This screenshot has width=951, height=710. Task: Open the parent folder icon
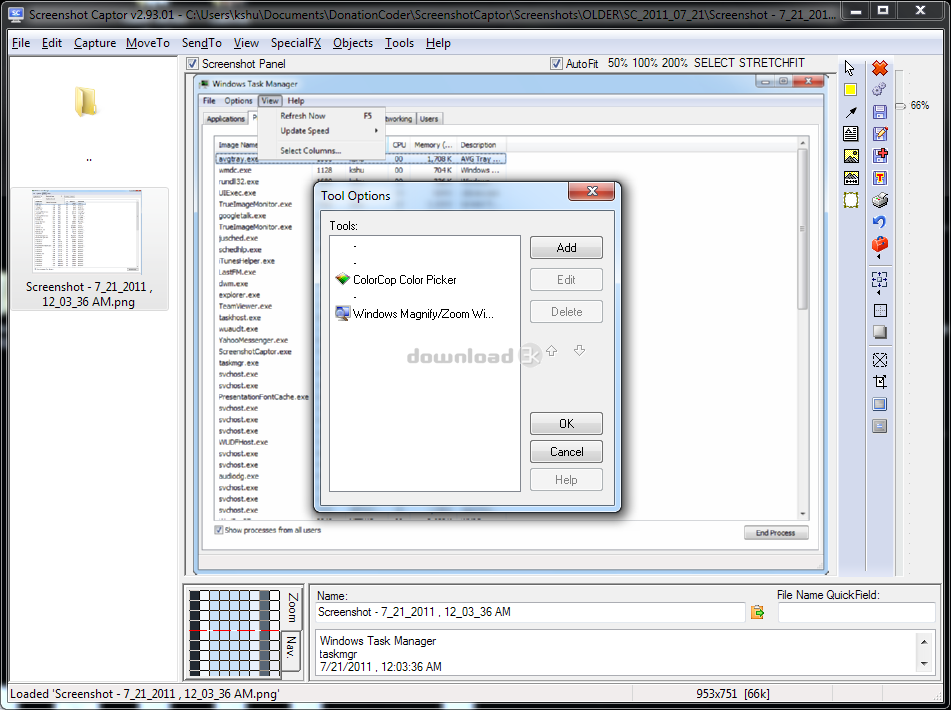pos(86,102)
